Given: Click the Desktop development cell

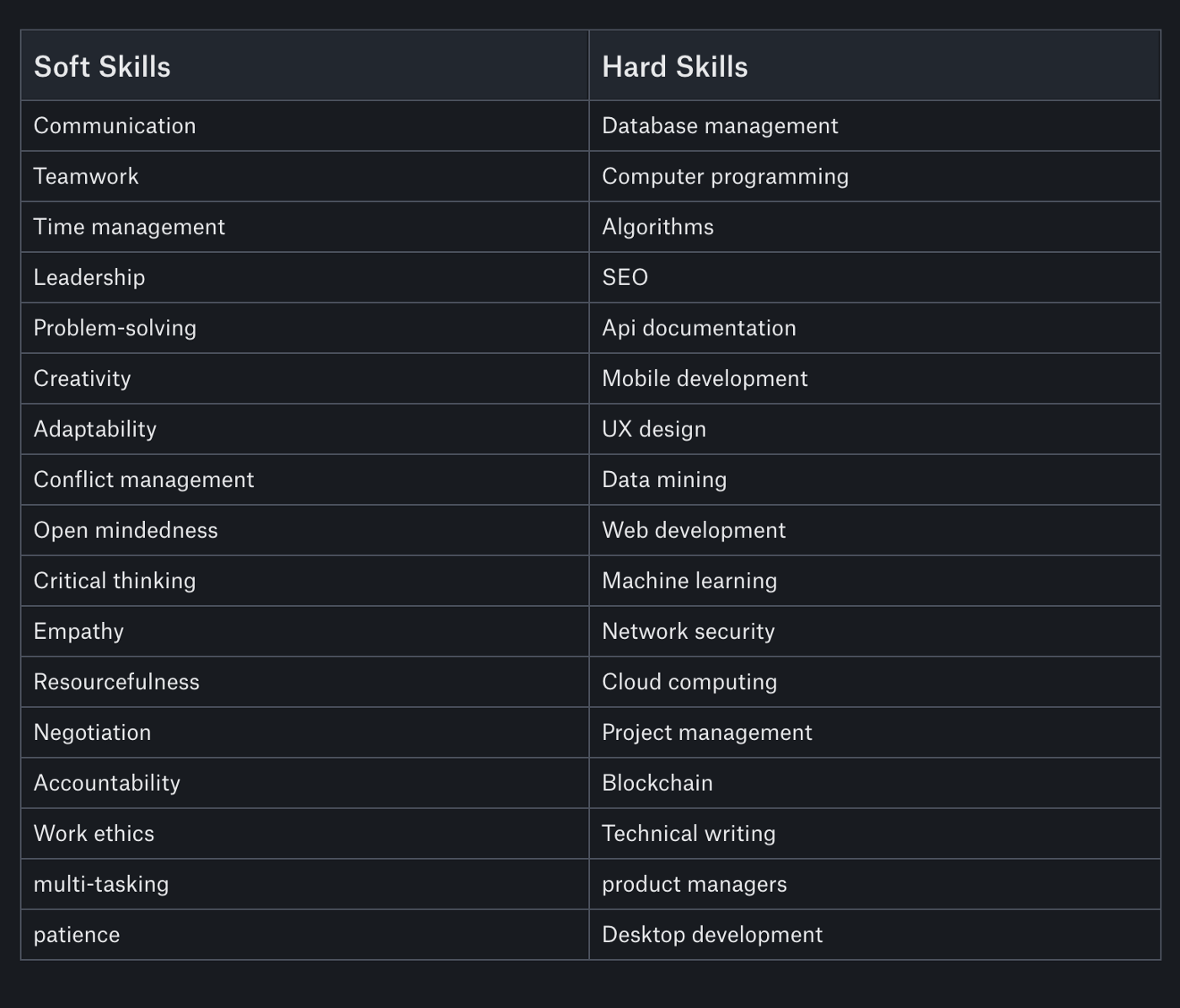Looking at the screenshot, I should 712,935.
